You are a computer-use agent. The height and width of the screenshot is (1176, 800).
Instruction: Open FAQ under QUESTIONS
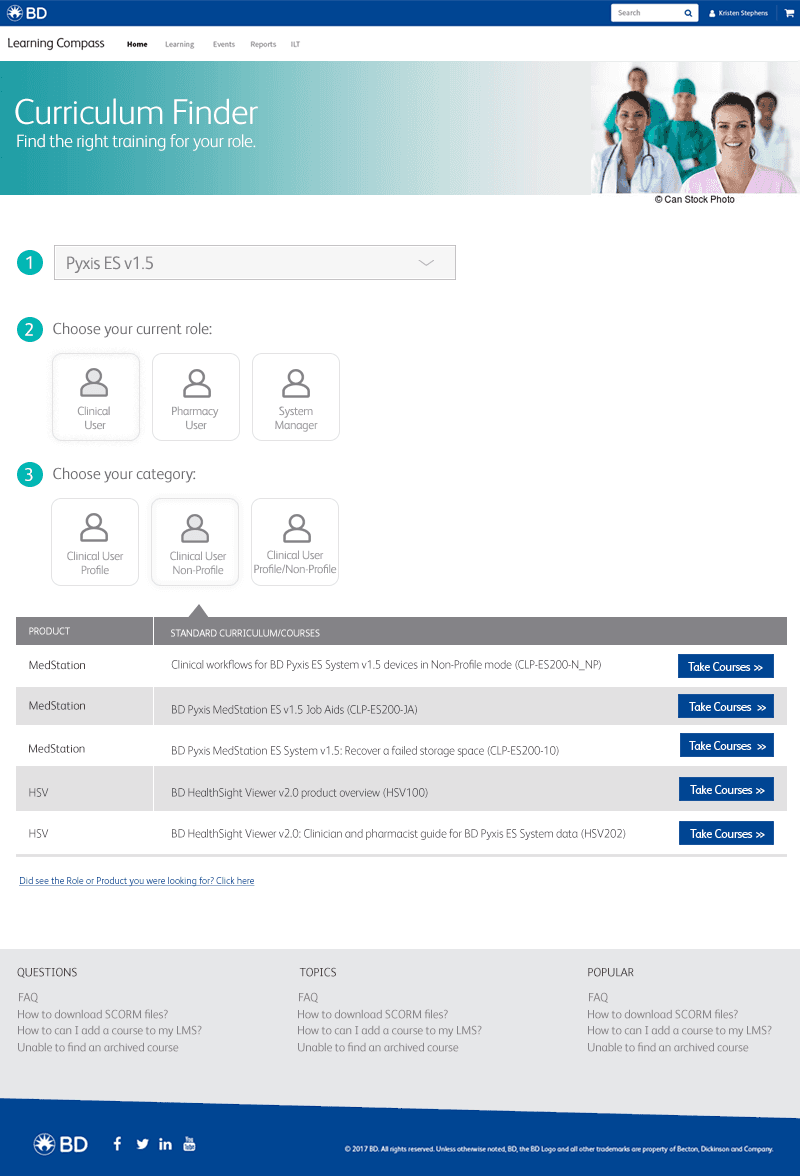pyautogui.click(x=28, y=997)
